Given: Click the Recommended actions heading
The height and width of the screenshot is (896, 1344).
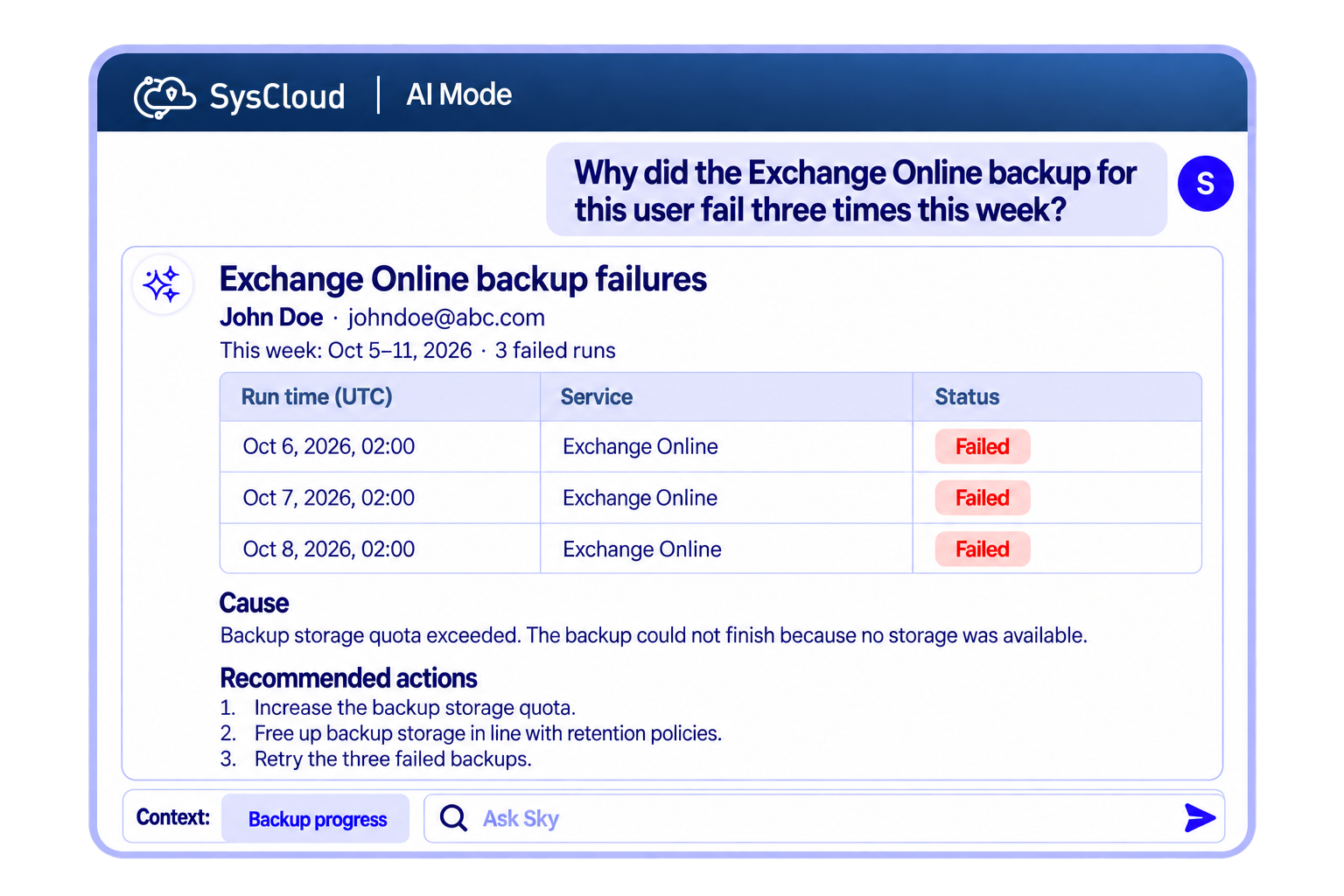Looking at the screenshot, I should 348,678.
